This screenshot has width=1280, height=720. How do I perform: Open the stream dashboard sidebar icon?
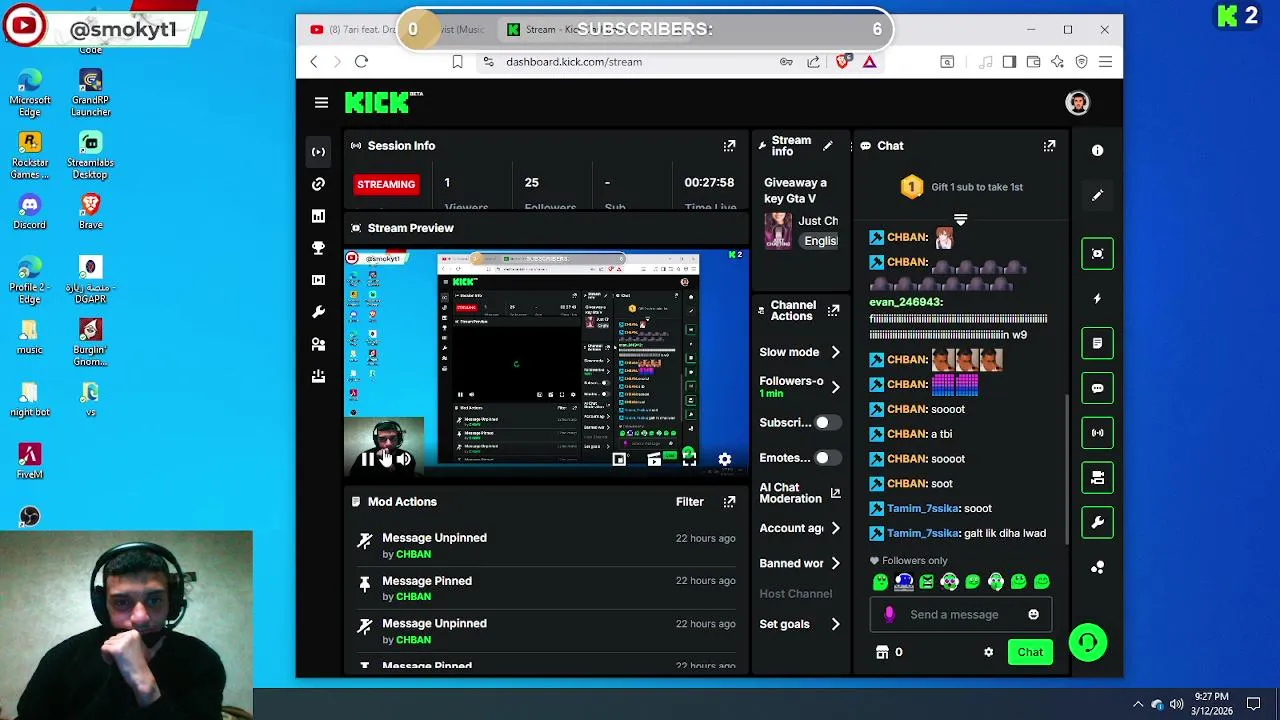tap(318, 152)
